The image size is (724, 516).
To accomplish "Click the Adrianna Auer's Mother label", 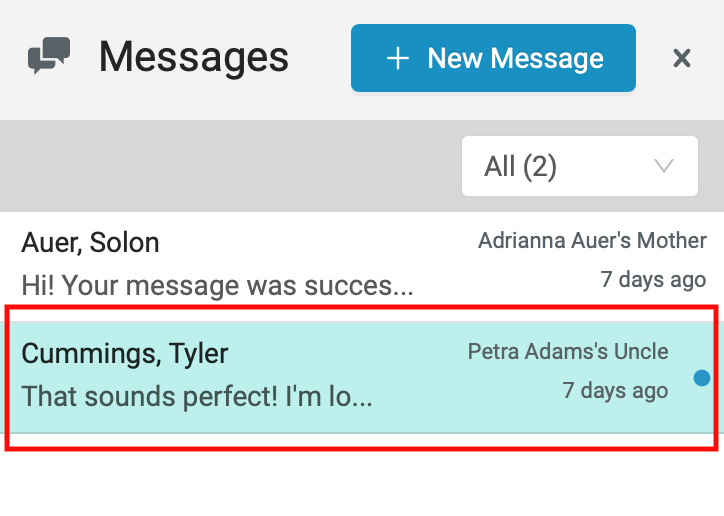I will point(592,240).
